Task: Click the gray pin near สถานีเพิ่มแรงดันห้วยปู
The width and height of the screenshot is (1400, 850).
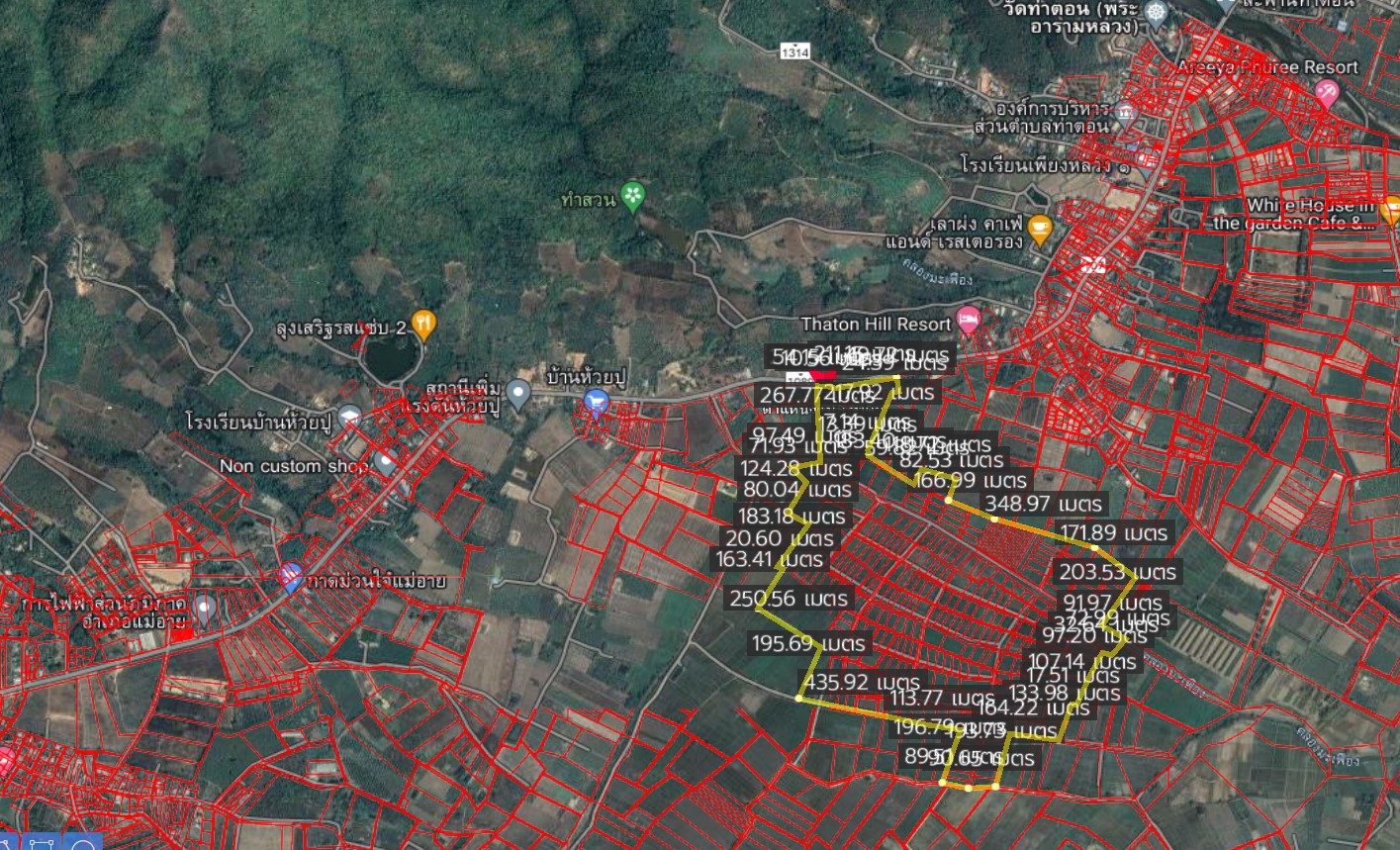Action: (517, 394)
